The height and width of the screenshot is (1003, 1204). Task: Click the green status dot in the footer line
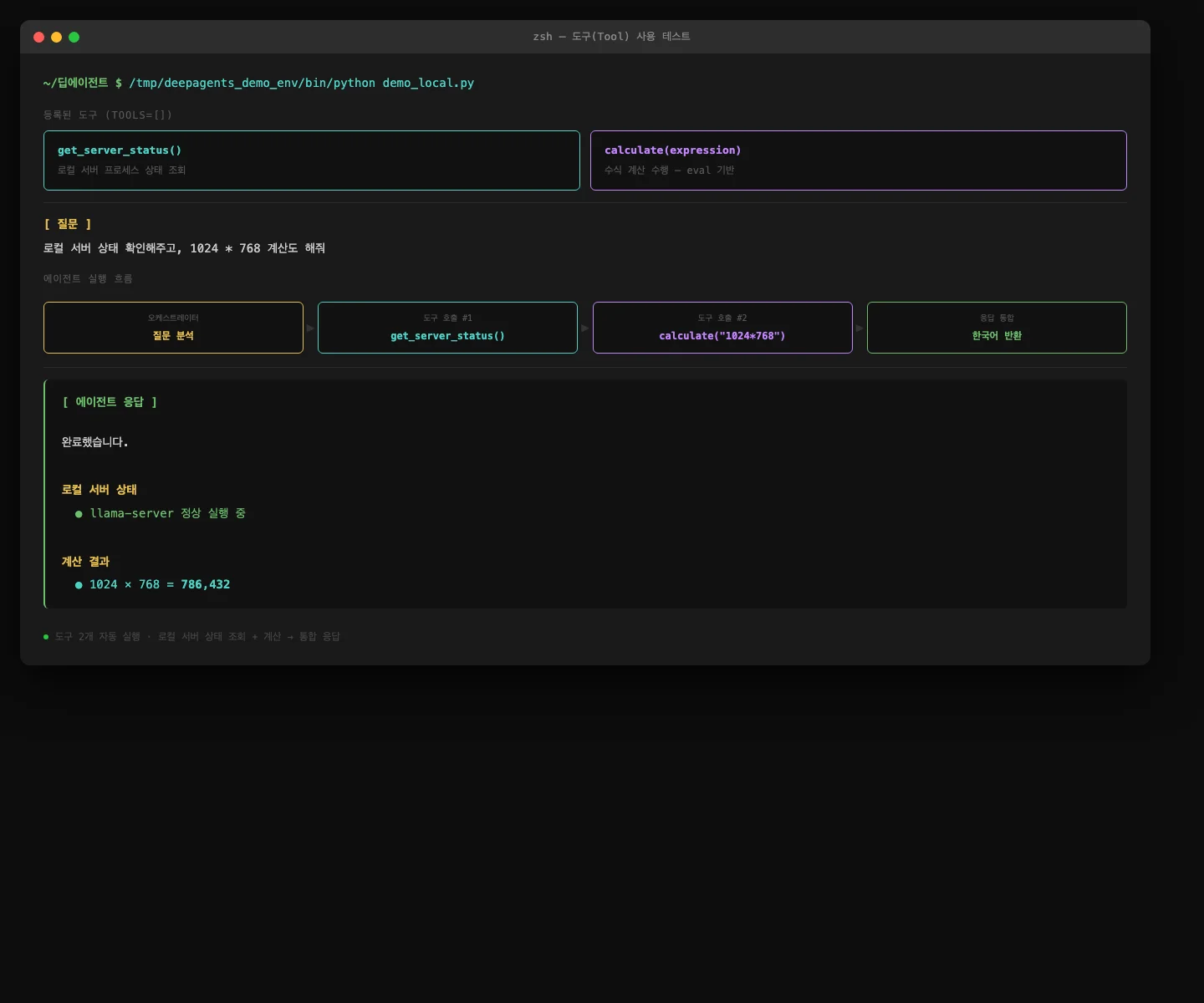(x=46, y=637)
